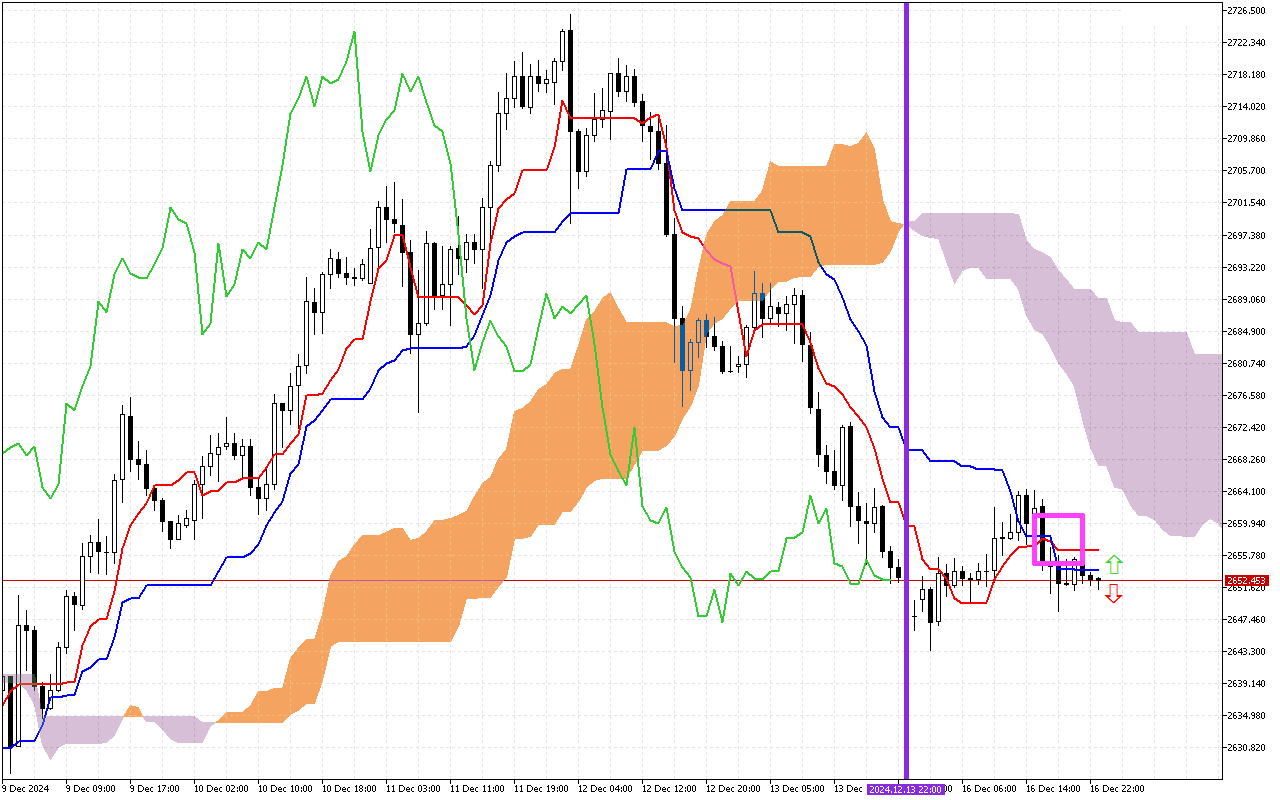Click the 10 Dec 10:00 time axis label
Viewport: 1280px width, 800px height.
point(287,789)
